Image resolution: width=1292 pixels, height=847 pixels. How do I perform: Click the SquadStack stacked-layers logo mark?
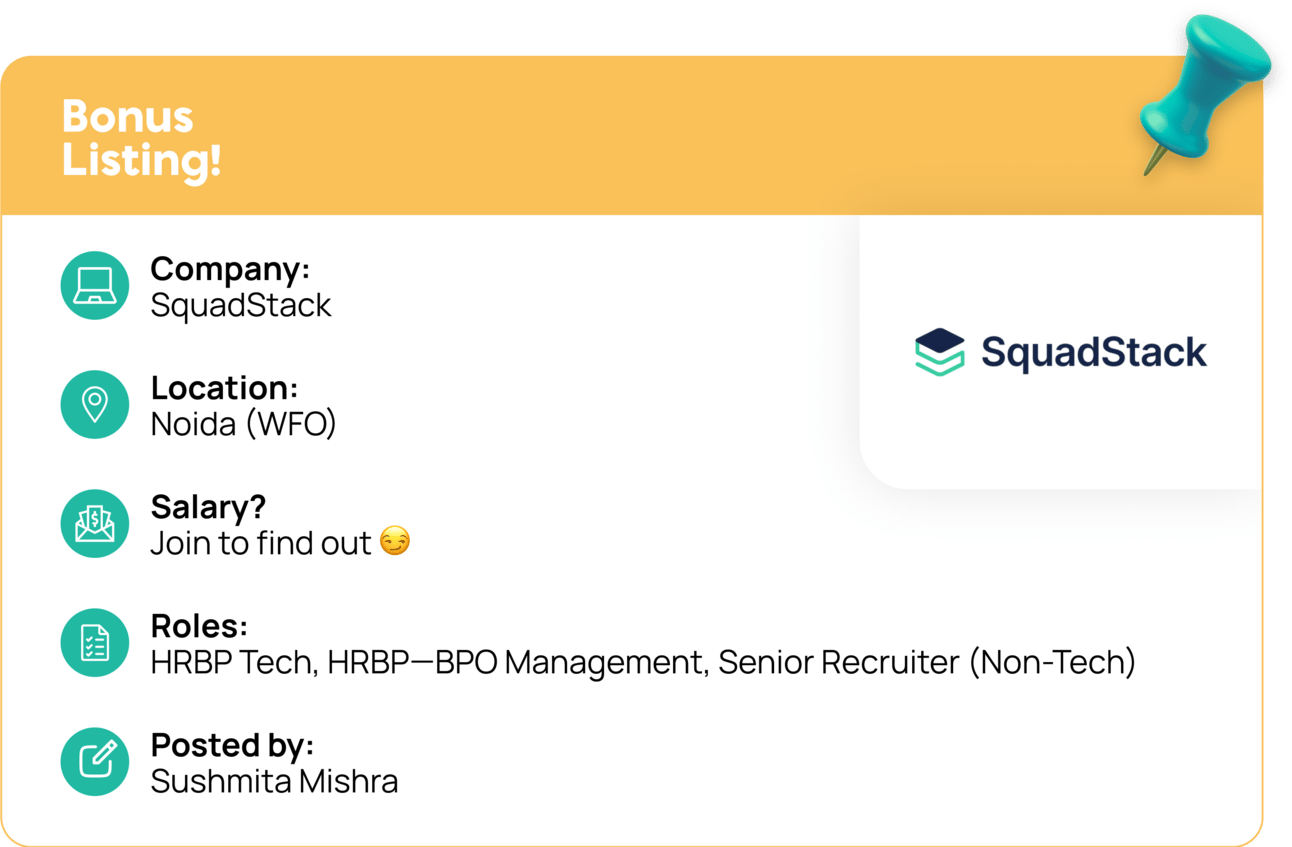(x=940, y=352)
